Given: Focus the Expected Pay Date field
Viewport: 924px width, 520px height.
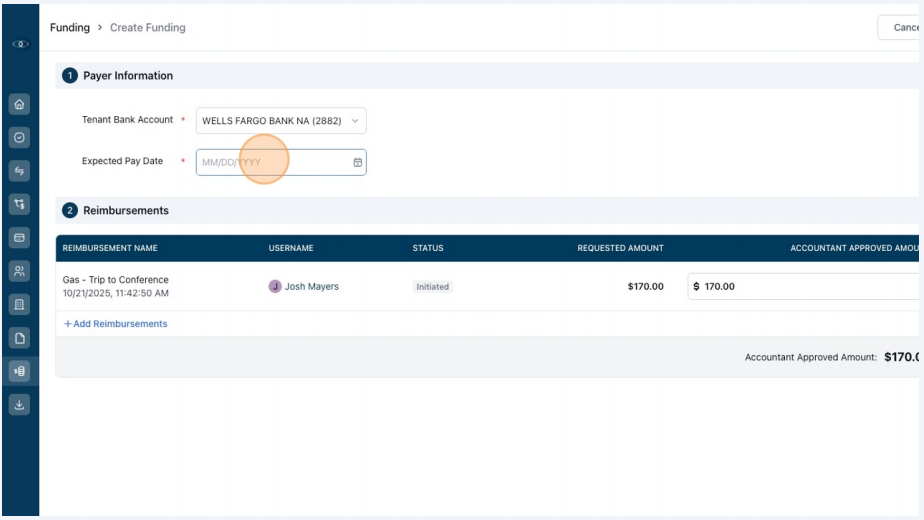Looking at the screenshot, I should click(x=281, y=162).
